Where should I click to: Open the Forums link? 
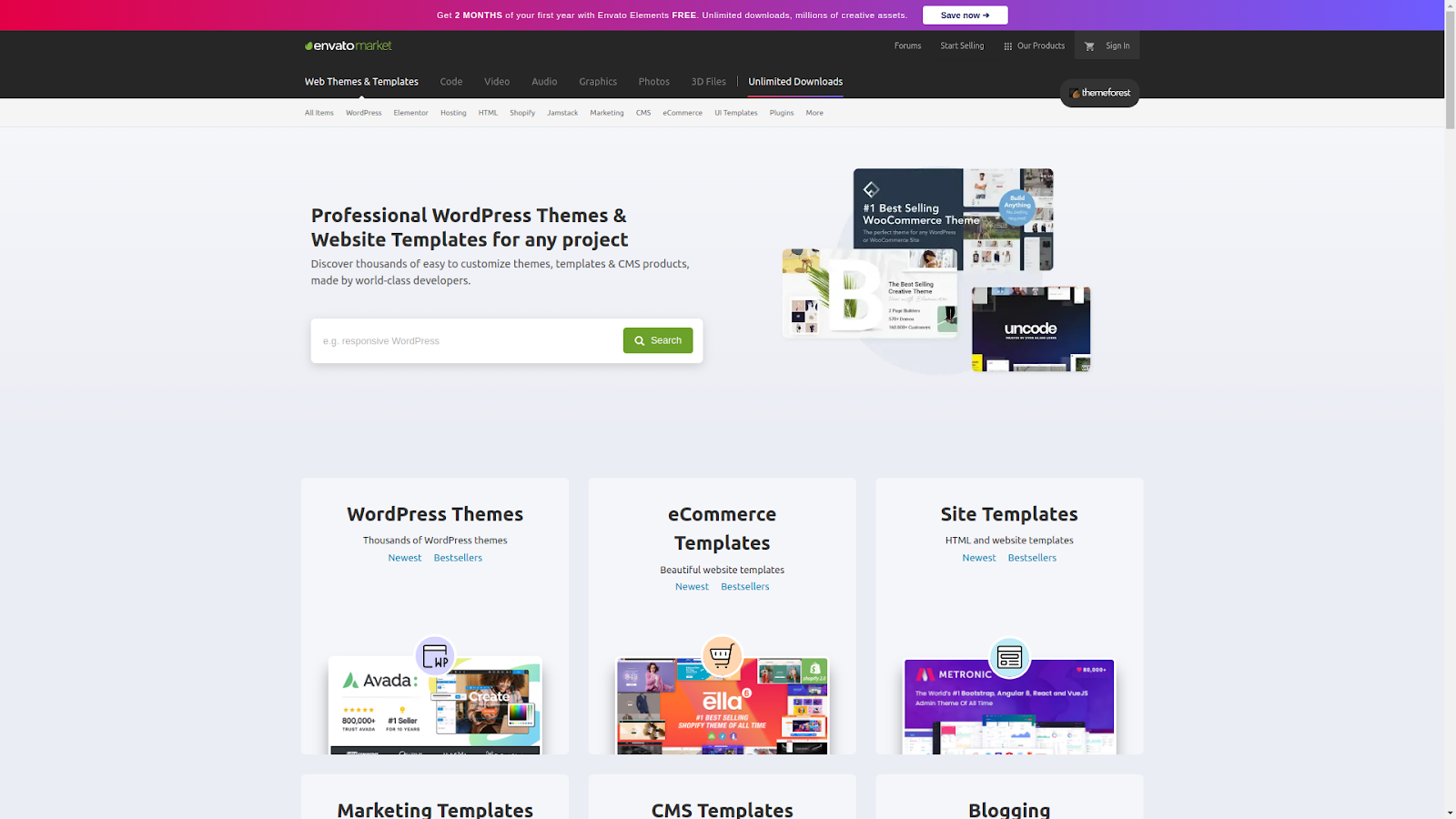coord(907,45)
